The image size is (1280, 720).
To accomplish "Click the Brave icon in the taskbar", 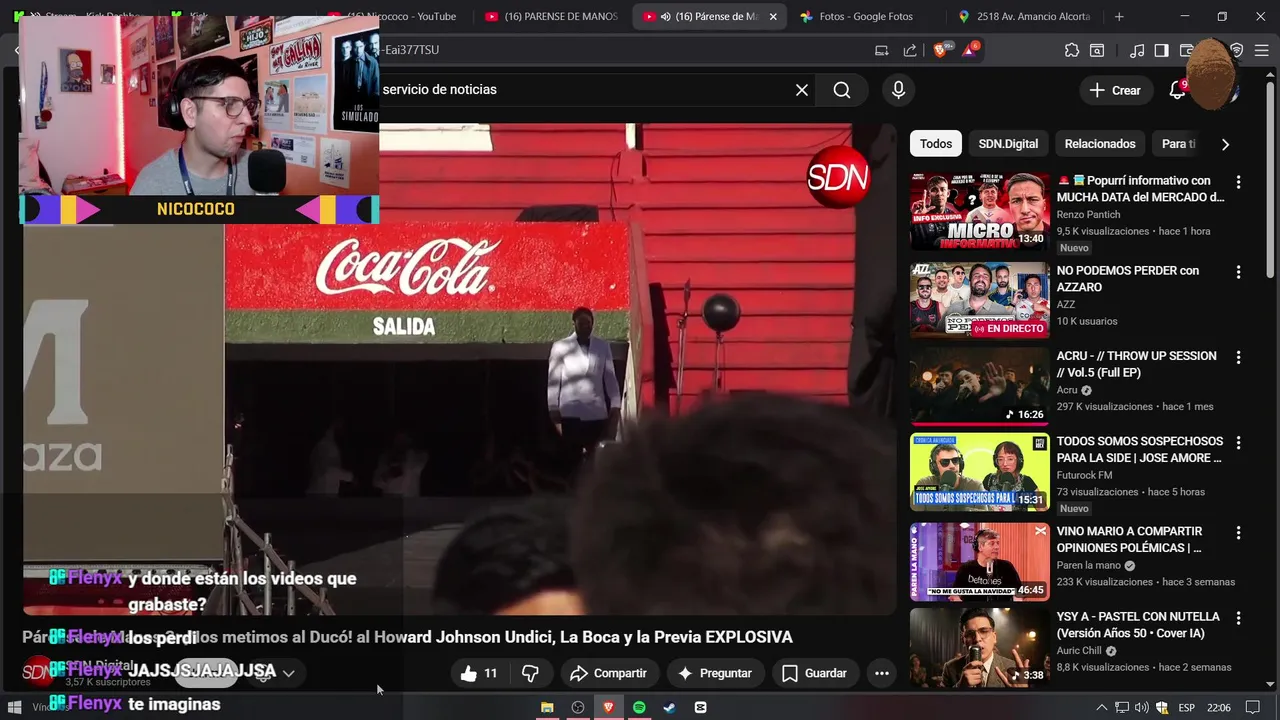I will [x=608, y=707].
